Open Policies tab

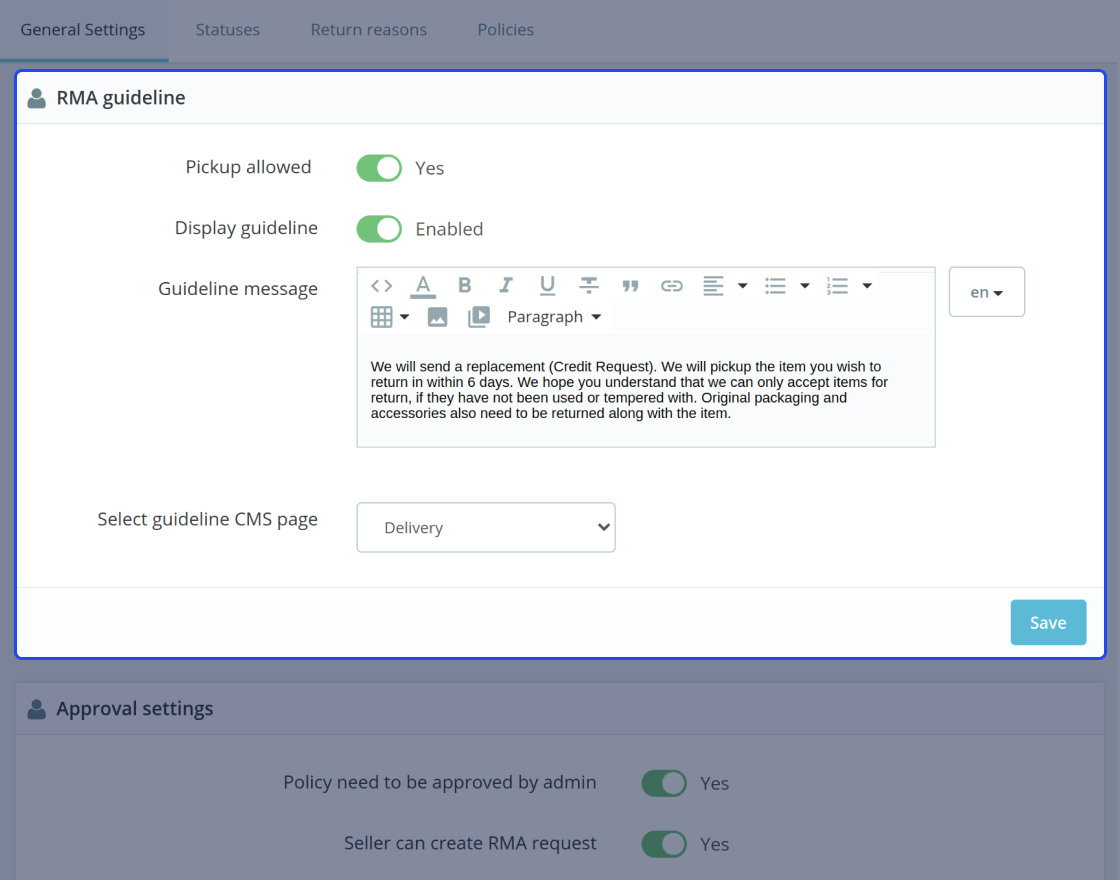click(506, 29)
